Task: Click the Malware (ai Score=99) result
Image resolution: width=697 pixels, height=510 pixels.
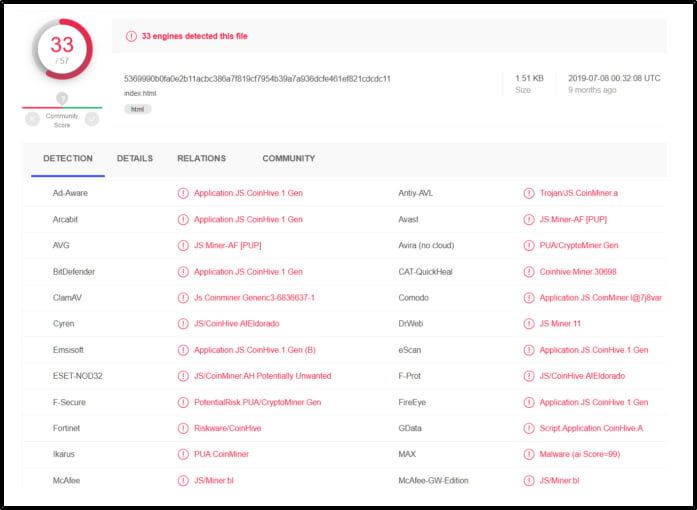Action: tap(580, 454)
